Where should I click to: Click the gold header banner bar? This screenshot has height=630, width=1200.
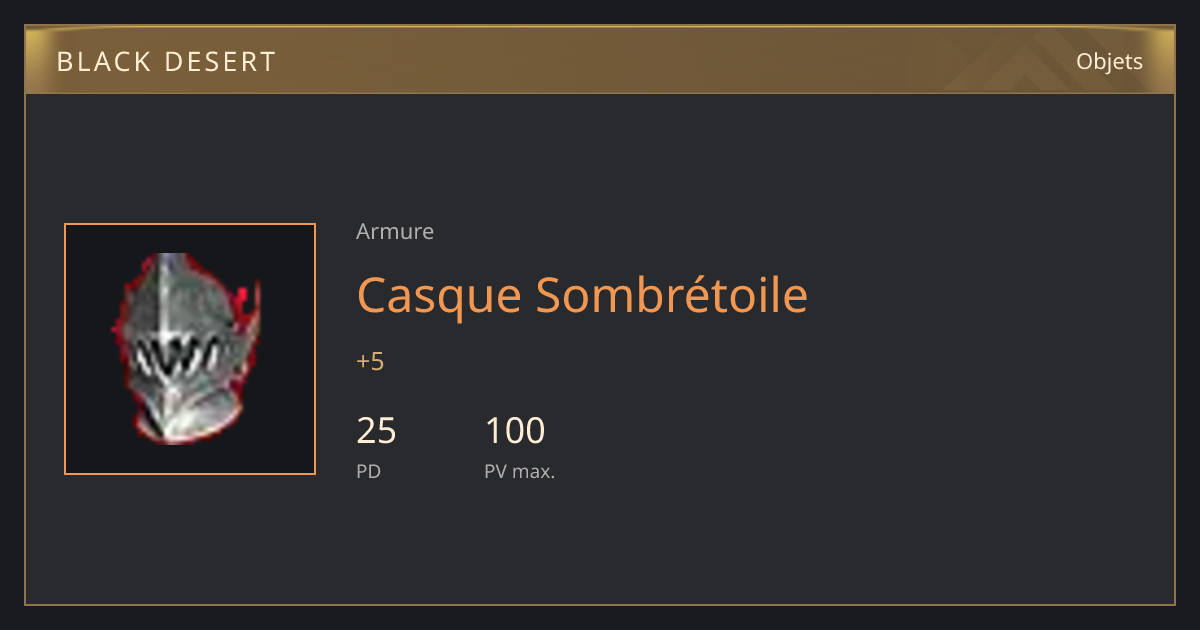click(600, 60)
